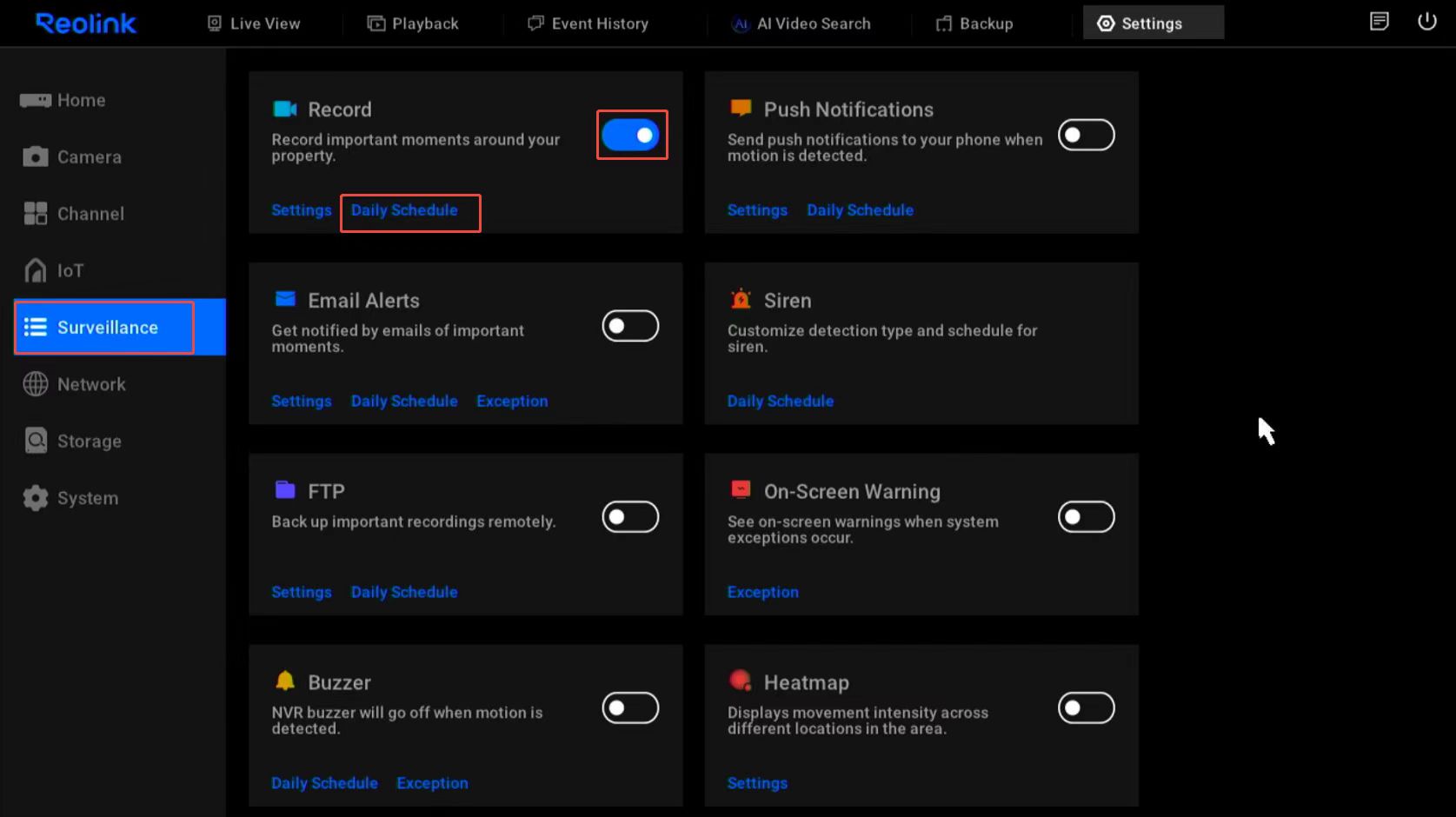Screen dimensions: 1456x817
Task: Disable the Record toggle
Action: point(631,135)
